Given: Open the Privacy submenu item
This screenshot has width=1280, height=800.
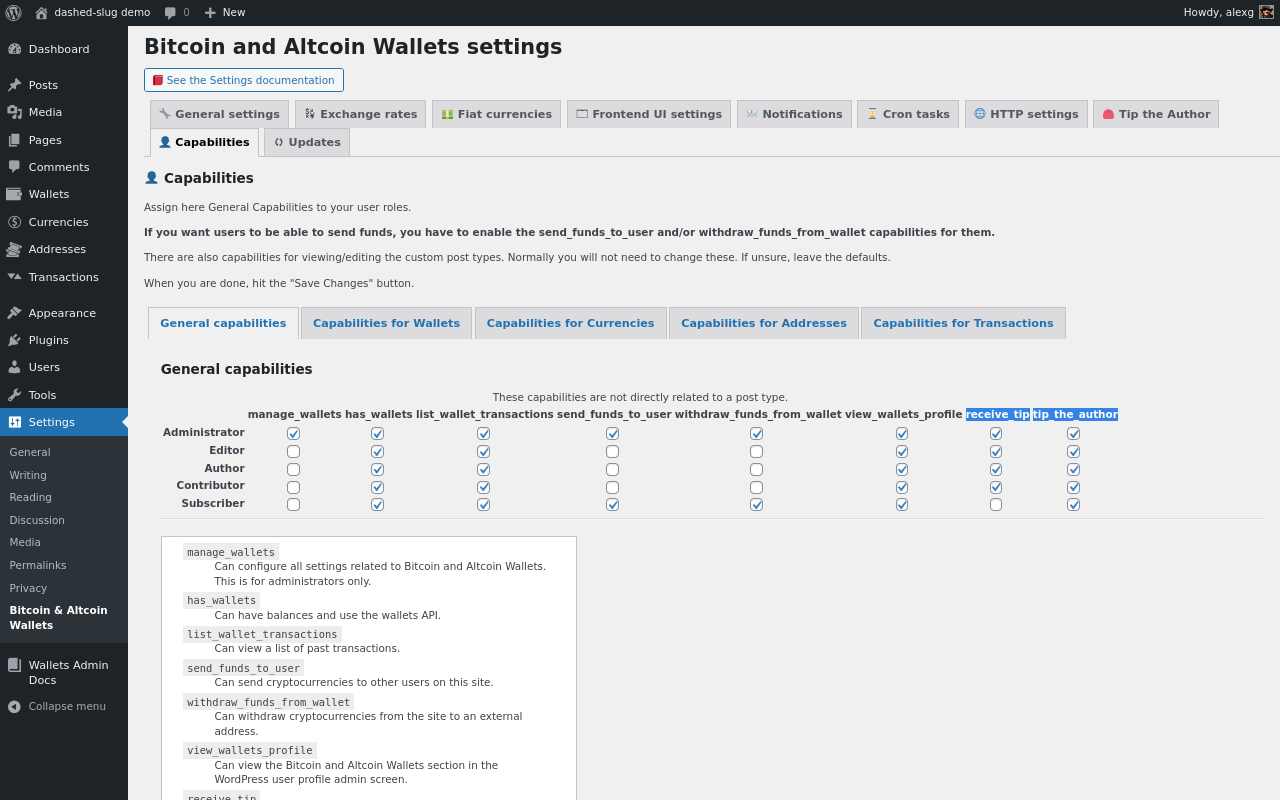Looking at the screenshot, I should coord(28,588).
